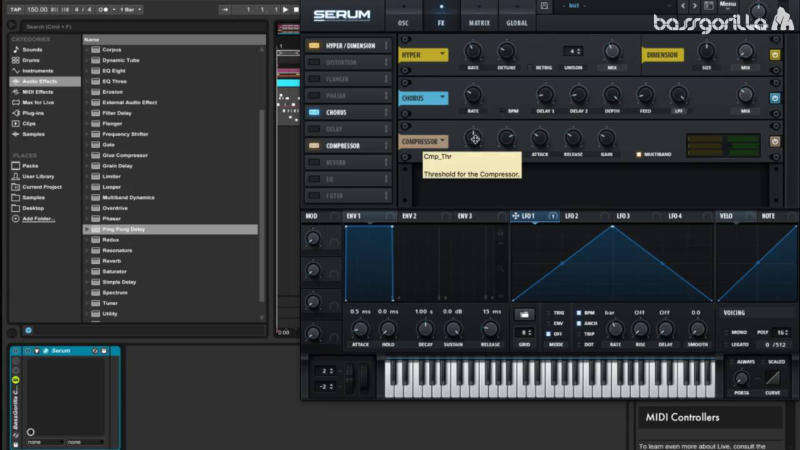This screenshot has width=800, height=450.
Task: Switch to LFO 3 tab
Action: (x=623, y=216)
